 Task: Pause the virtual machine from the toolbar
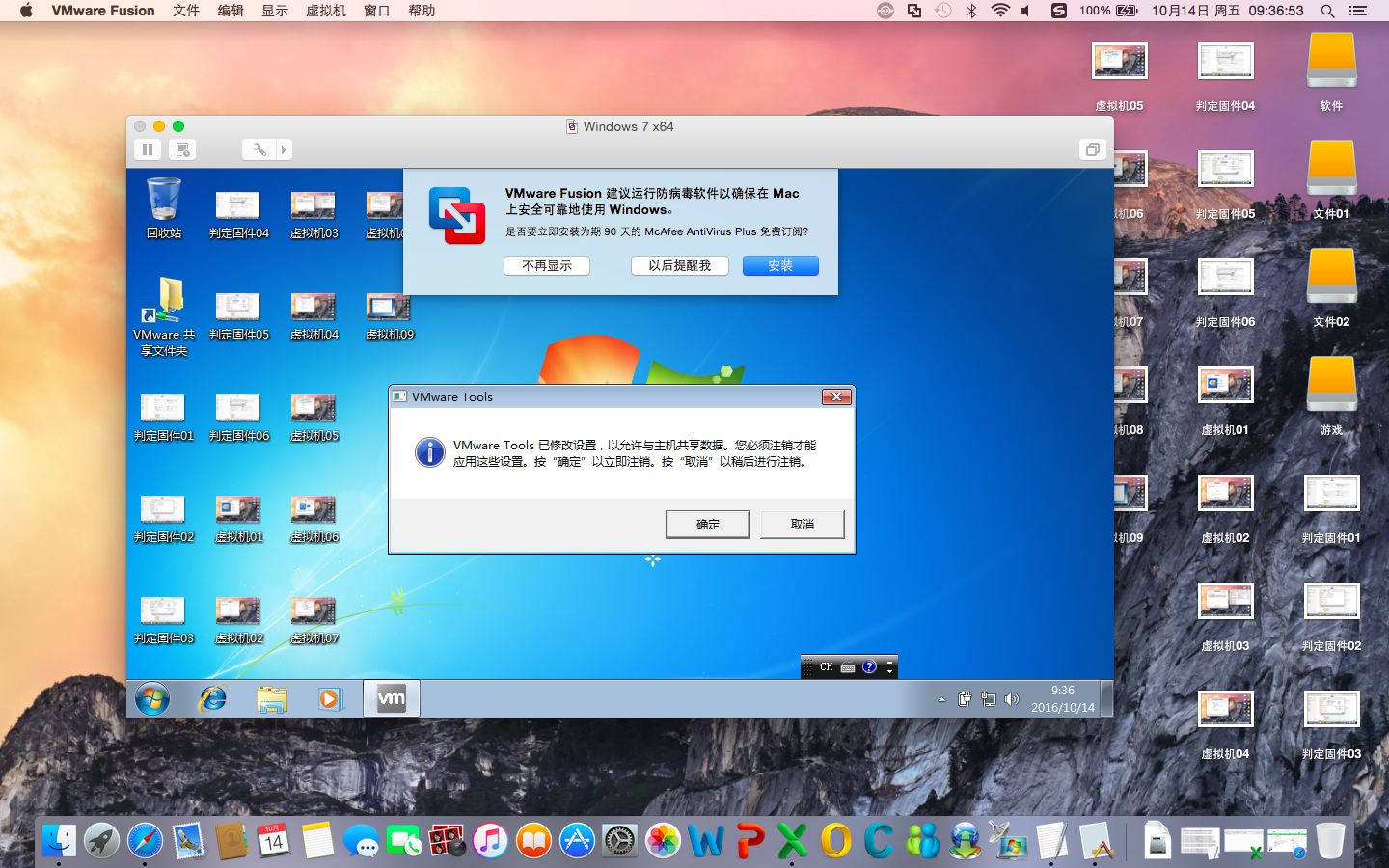[148, 149]
